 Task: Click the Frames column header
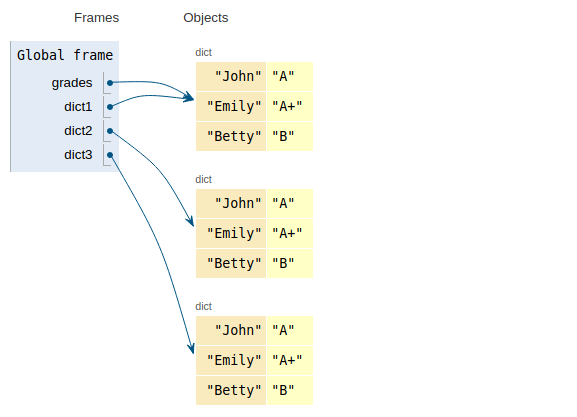click(x=96, y=18)
